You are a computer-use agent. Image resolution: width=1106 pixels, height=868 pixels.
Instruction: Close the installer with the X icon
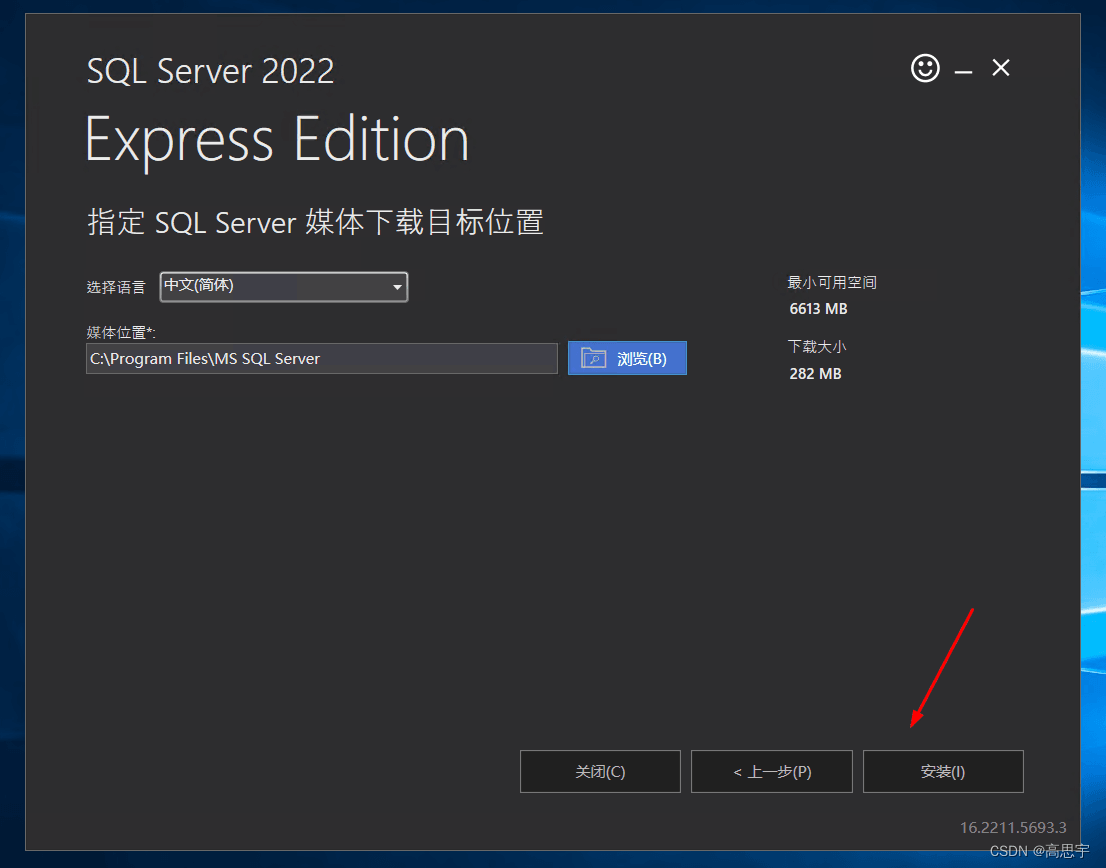1001,68
